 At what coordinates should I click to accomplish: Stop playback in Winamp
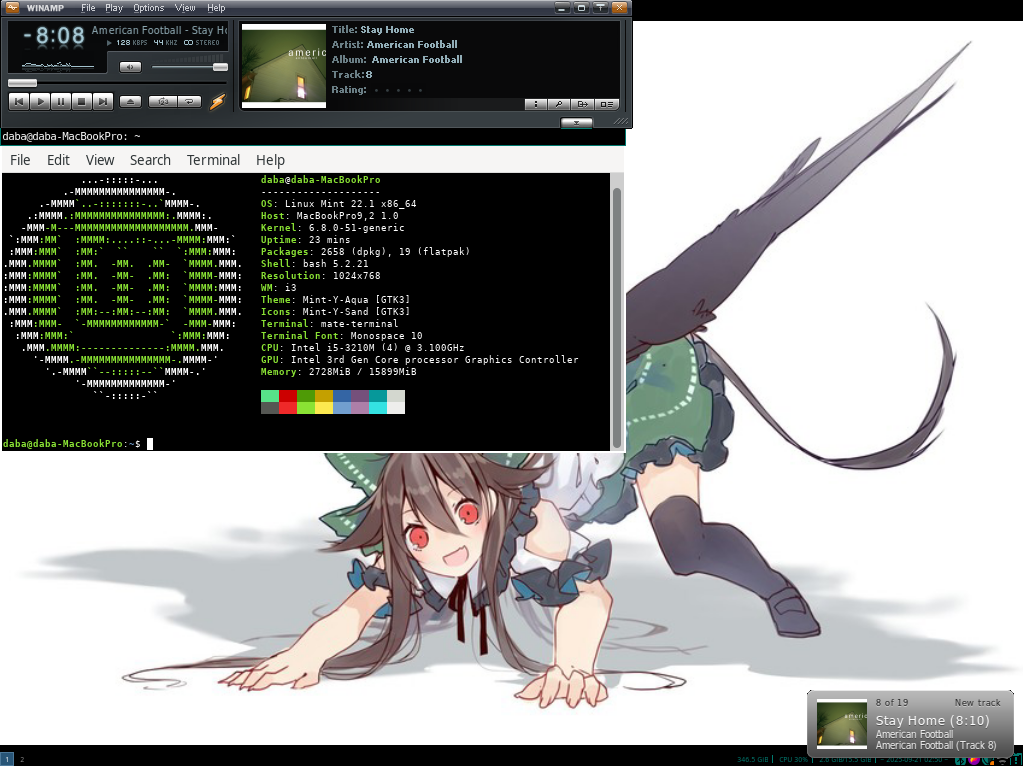click(x=82, y=101)
